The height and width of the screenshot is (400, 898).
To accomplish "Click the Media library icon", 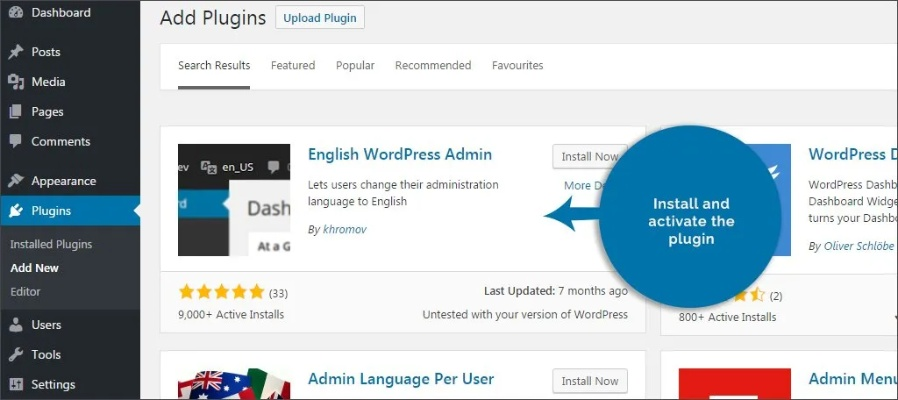I will (15, 82).
